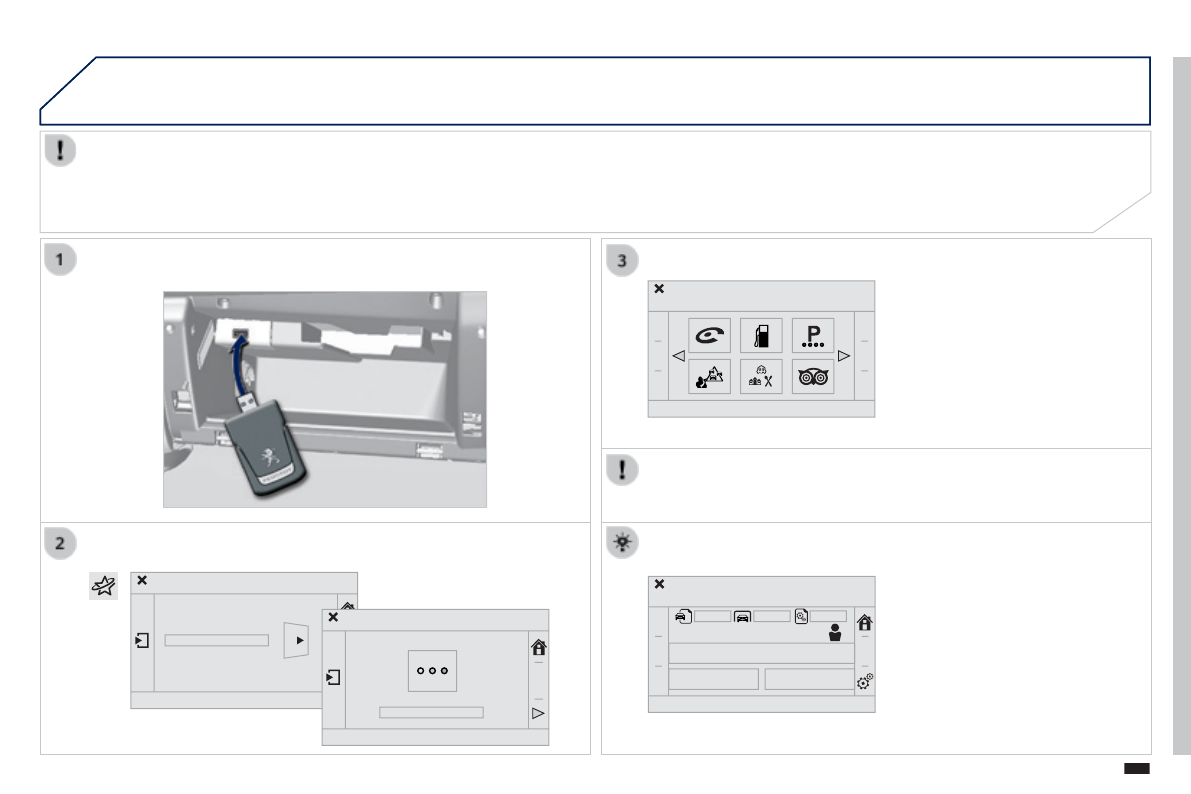
Task: Tap the outlined triangle below the home icon
Action: coord(538,714)
